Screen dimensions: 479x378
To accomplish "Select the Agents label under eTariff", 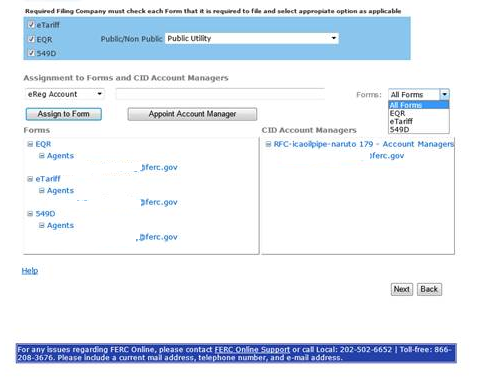I will coord(60,191).
